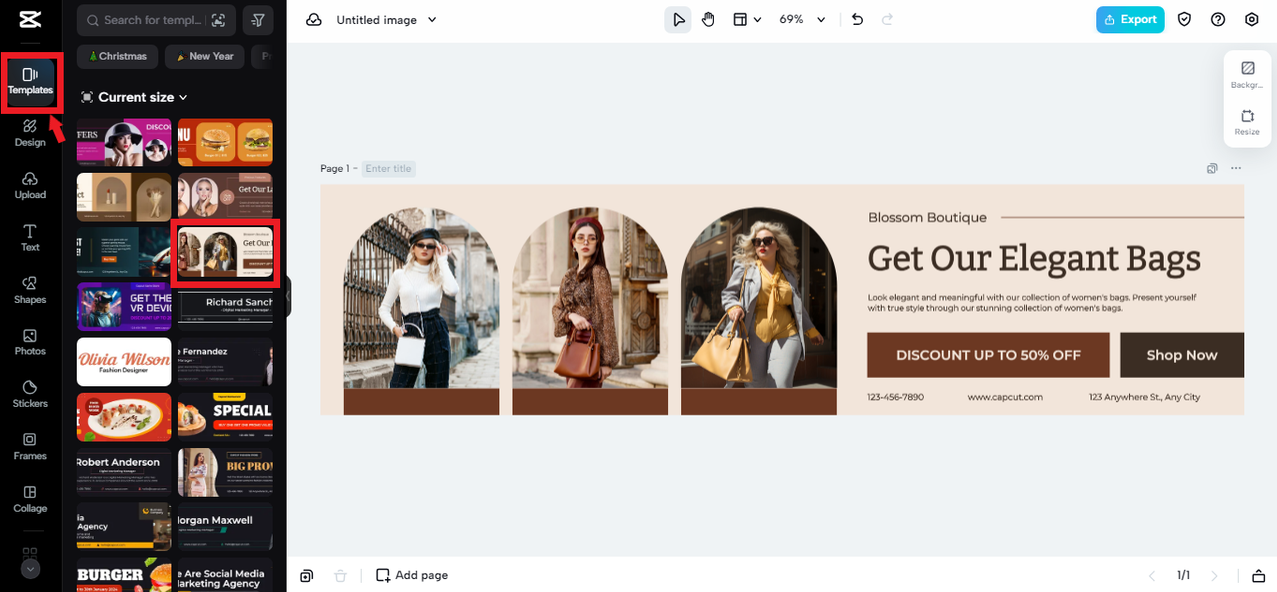Screen dimensions: 1277x592
Task: Open the template filter options
Action: pos(258,20)
